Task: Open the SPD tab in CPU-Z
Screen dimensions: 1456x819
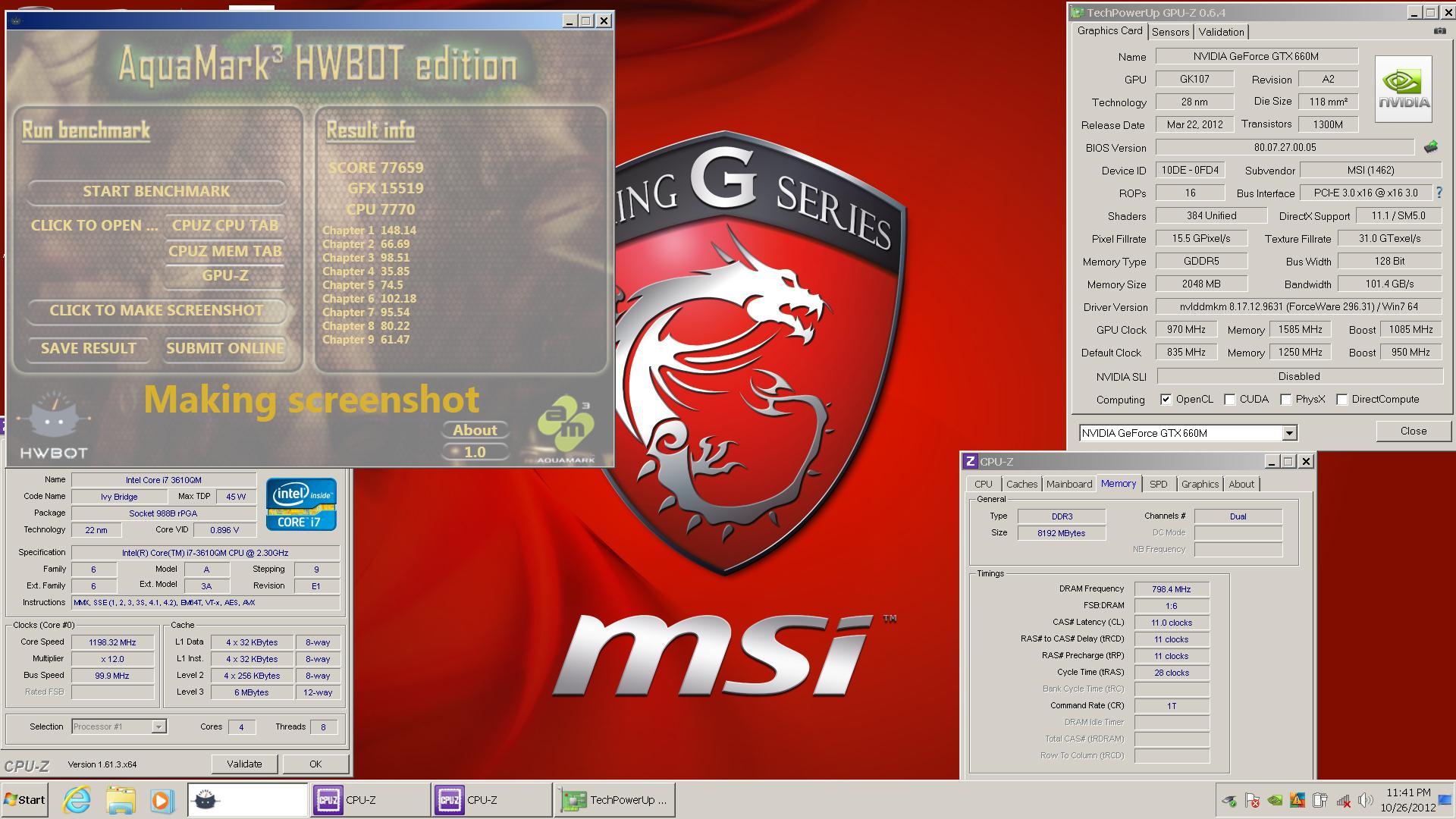Action: [x=1158, y=484]
